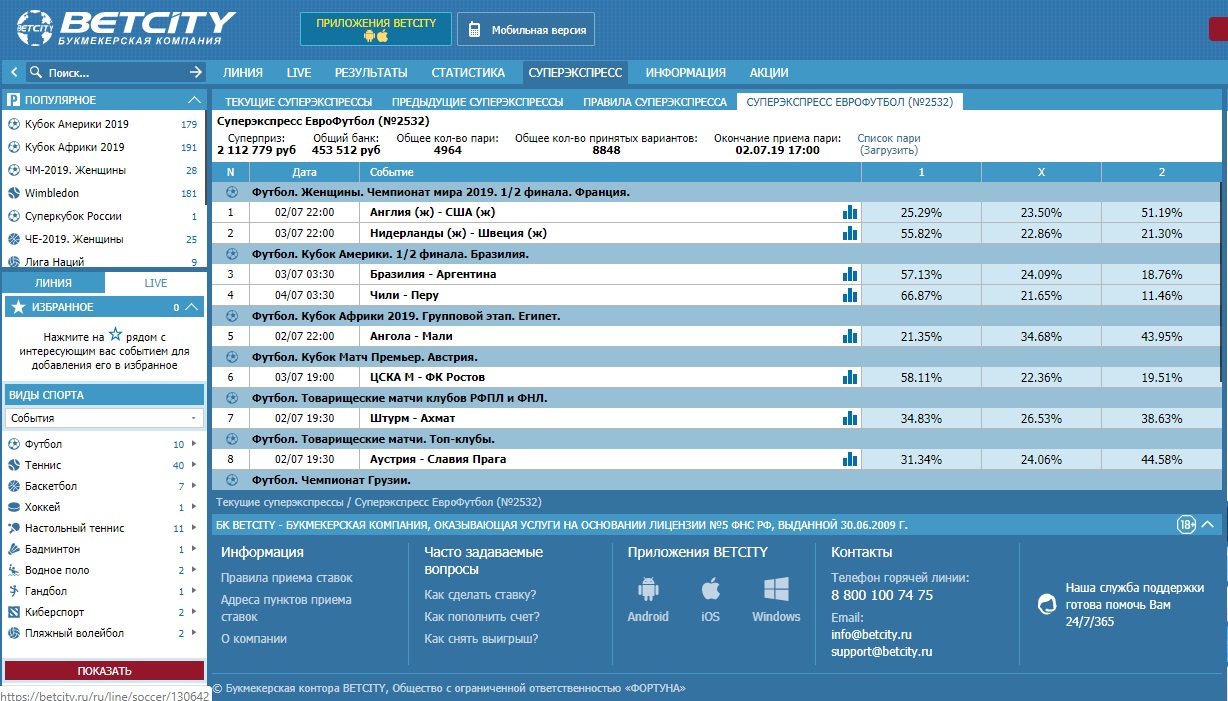Expand Настольный теннис sport category
The height and width of the screenshot is (701, 1228).
click(x=194, y=528)
